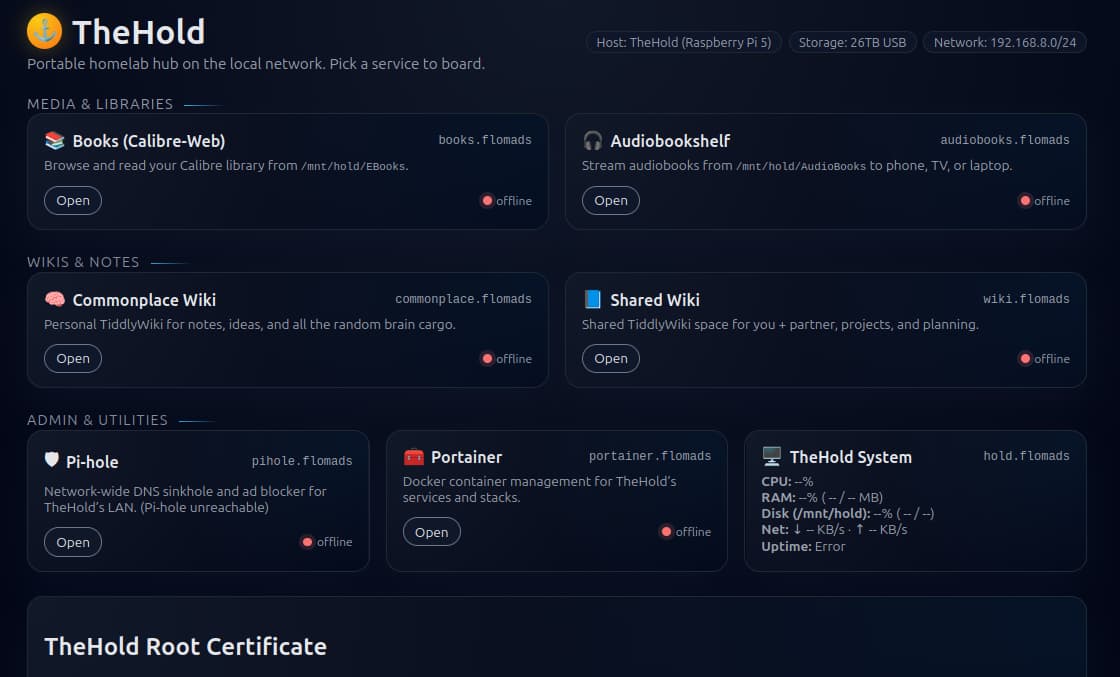Click the hold.flomads hostname label
Screen dimensions: 1120x677
[1026, 456]
